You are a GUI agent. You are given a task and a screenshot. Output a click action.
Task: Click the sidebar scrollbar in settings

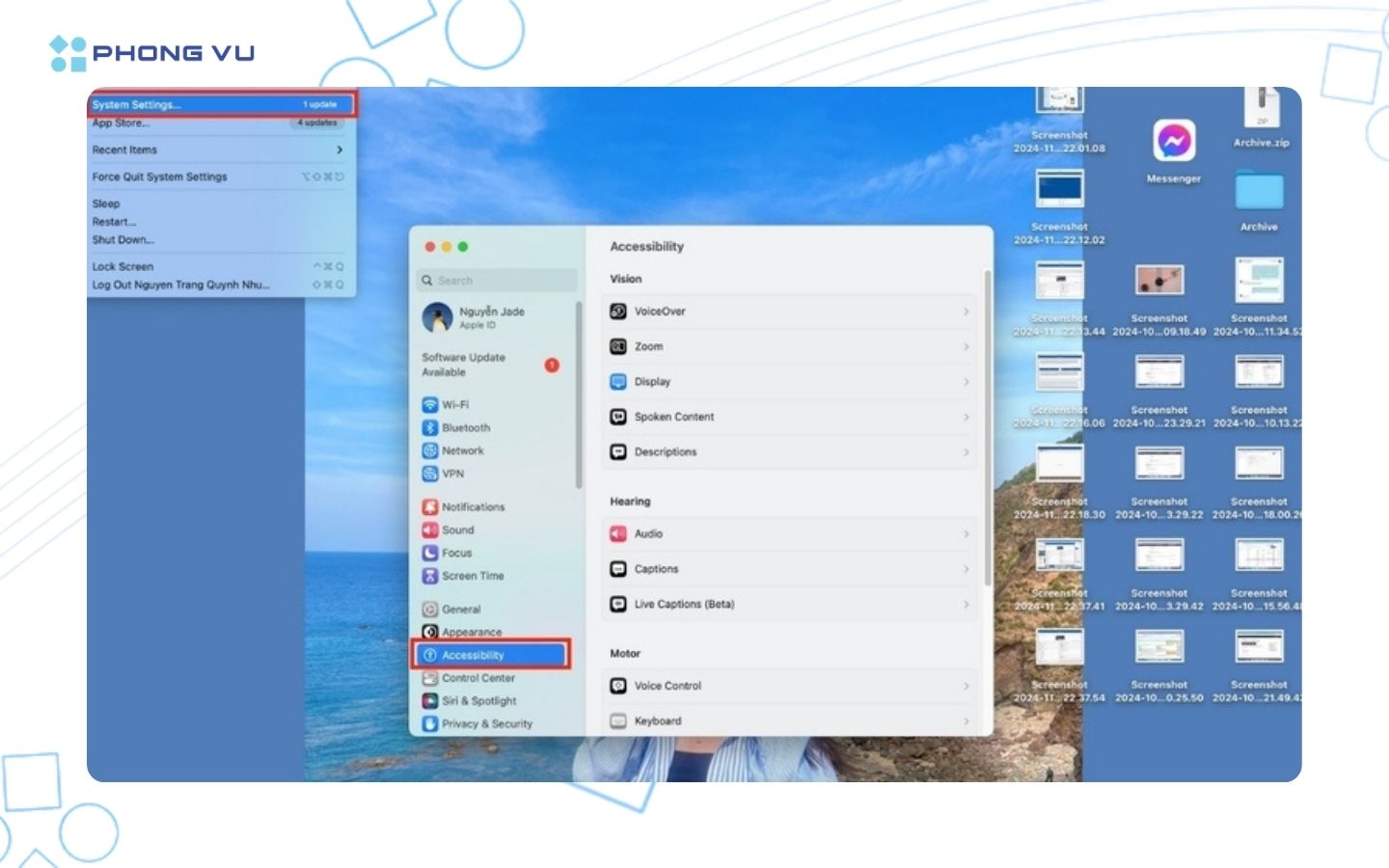(579, 395)
